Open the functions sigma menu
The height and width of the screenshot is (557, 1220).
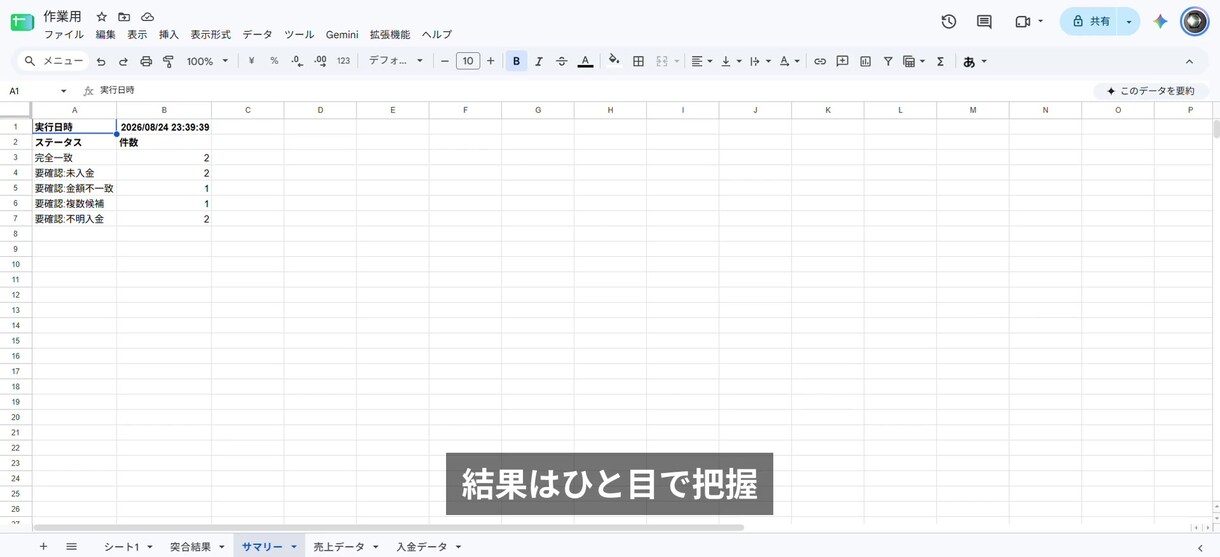pos(940,61)
